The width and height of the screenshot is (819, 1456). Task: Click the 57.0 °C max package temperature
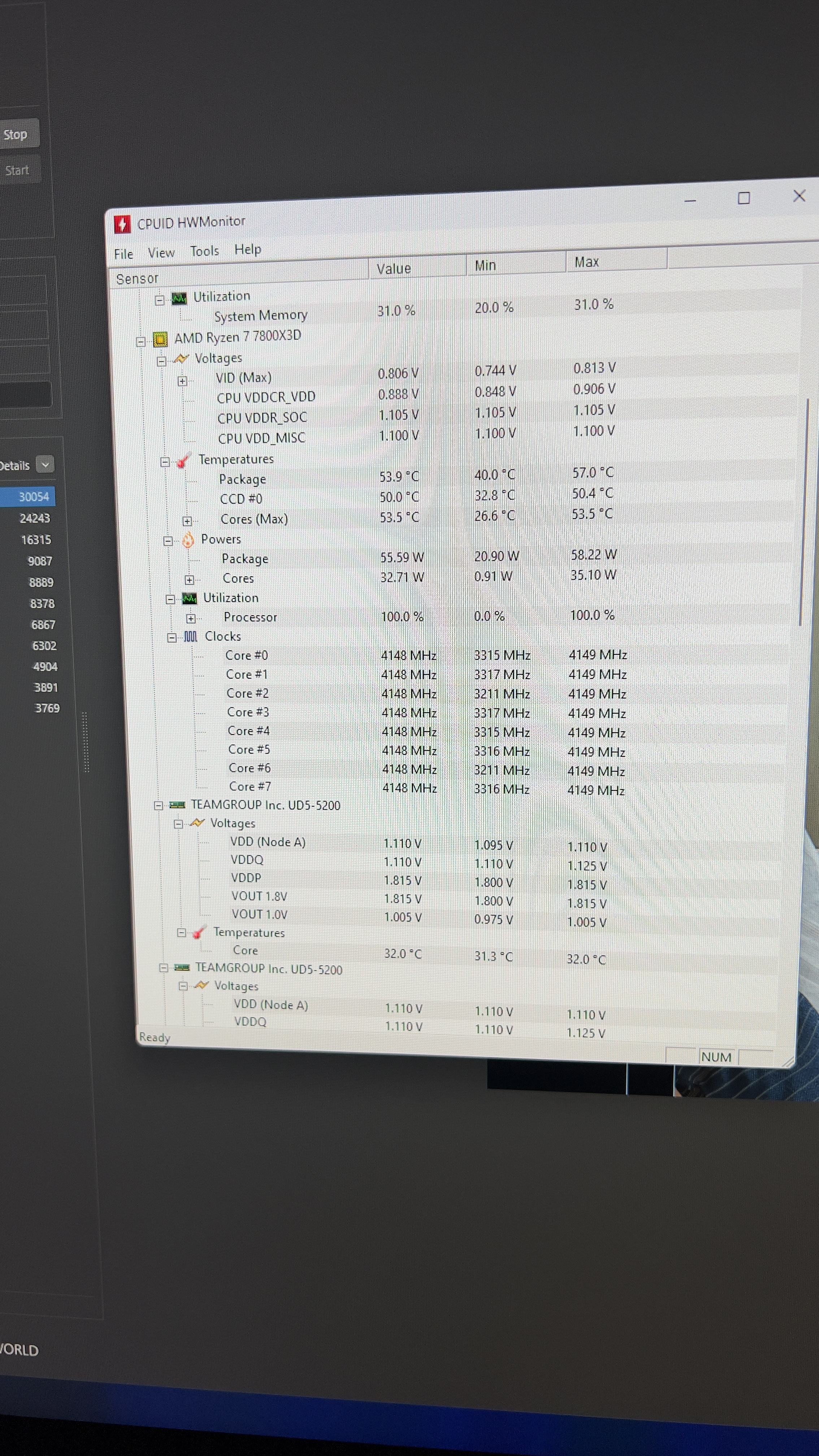pyautogui.click(x=593, y=473)
